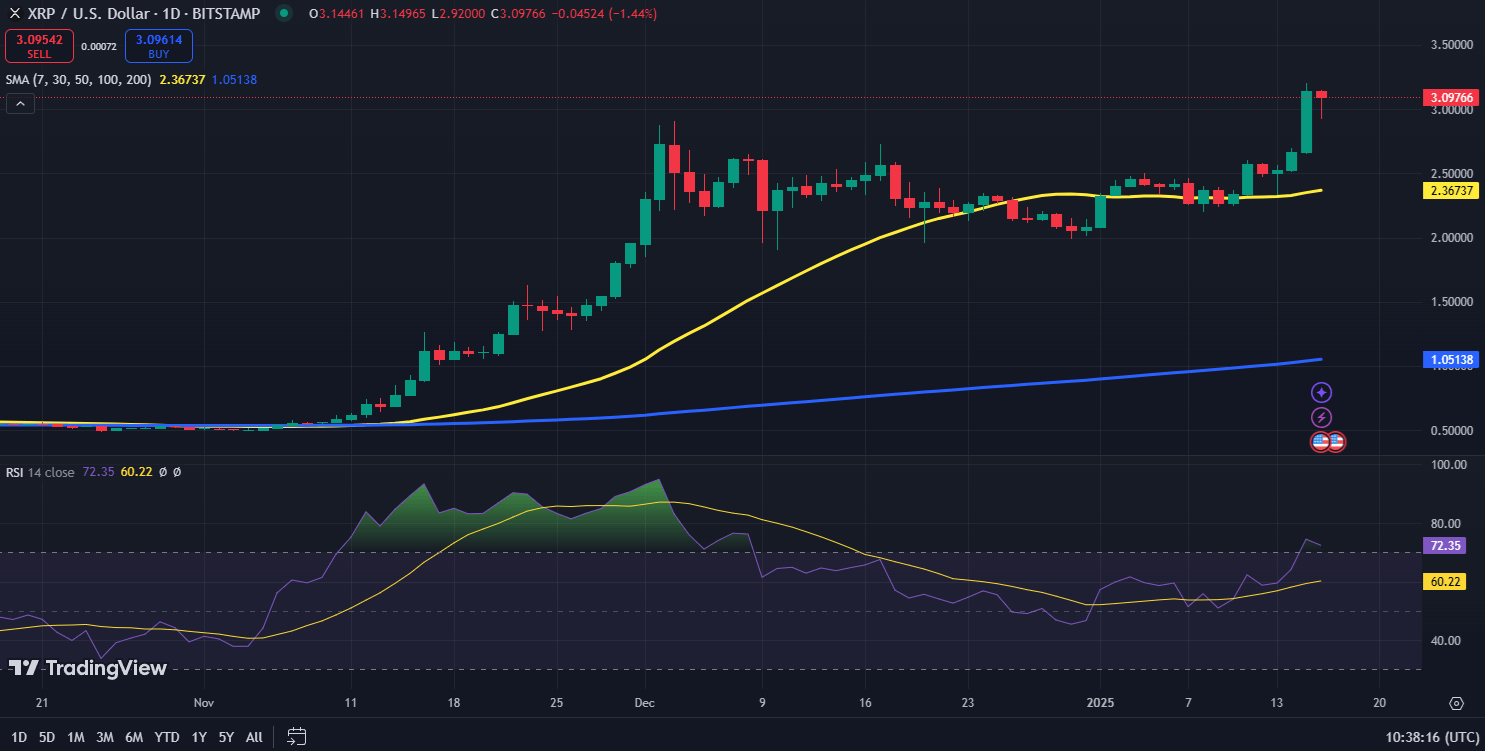This screenshot has height=751, width=1485.
Task: Switch to the 1M time range
Action: [x=76, y=737]
